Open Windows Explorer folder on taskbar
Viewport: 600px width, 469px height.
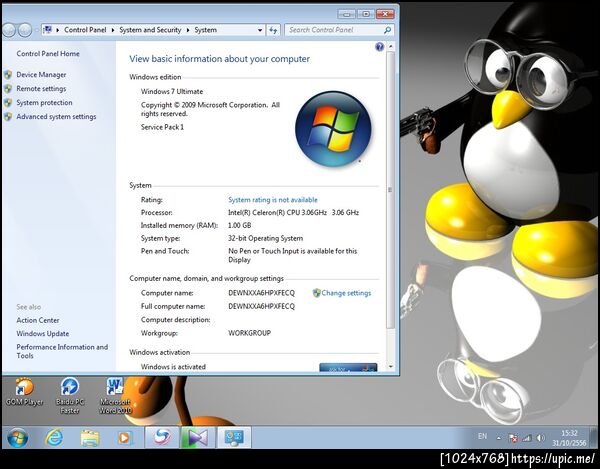point(90,438)
